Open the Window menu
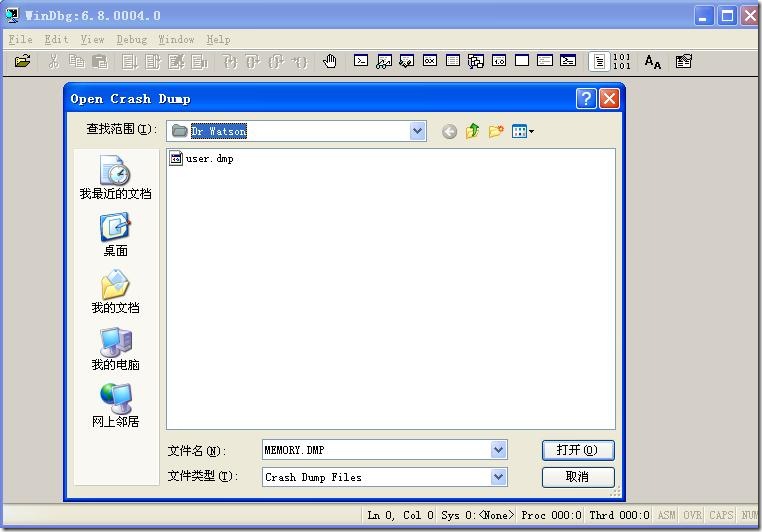 [x=176, y=39]
